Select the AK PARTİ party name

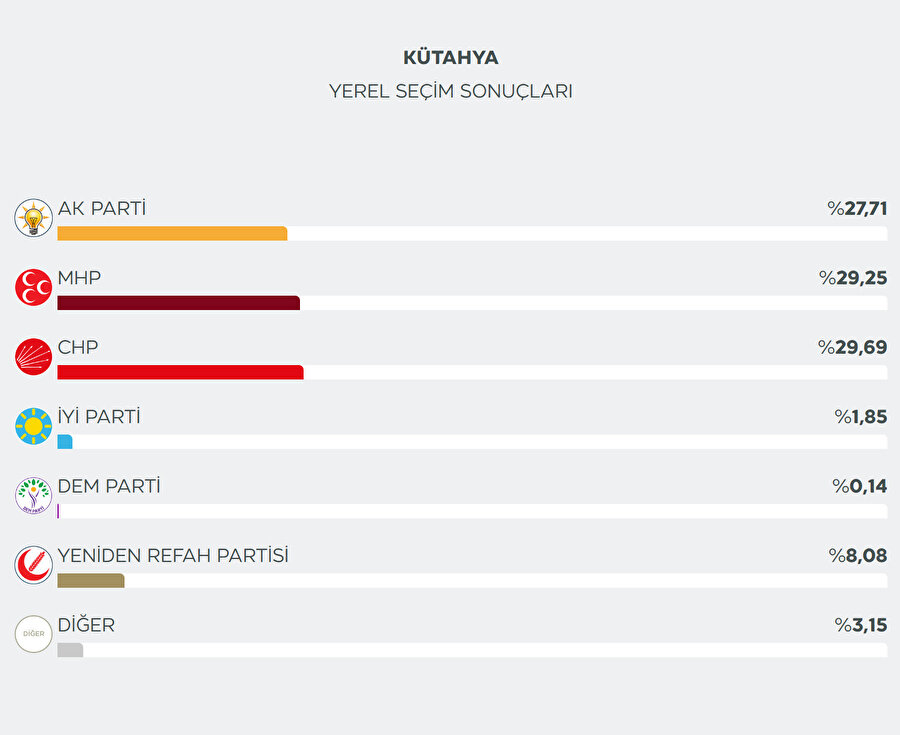tap(102, 208)
